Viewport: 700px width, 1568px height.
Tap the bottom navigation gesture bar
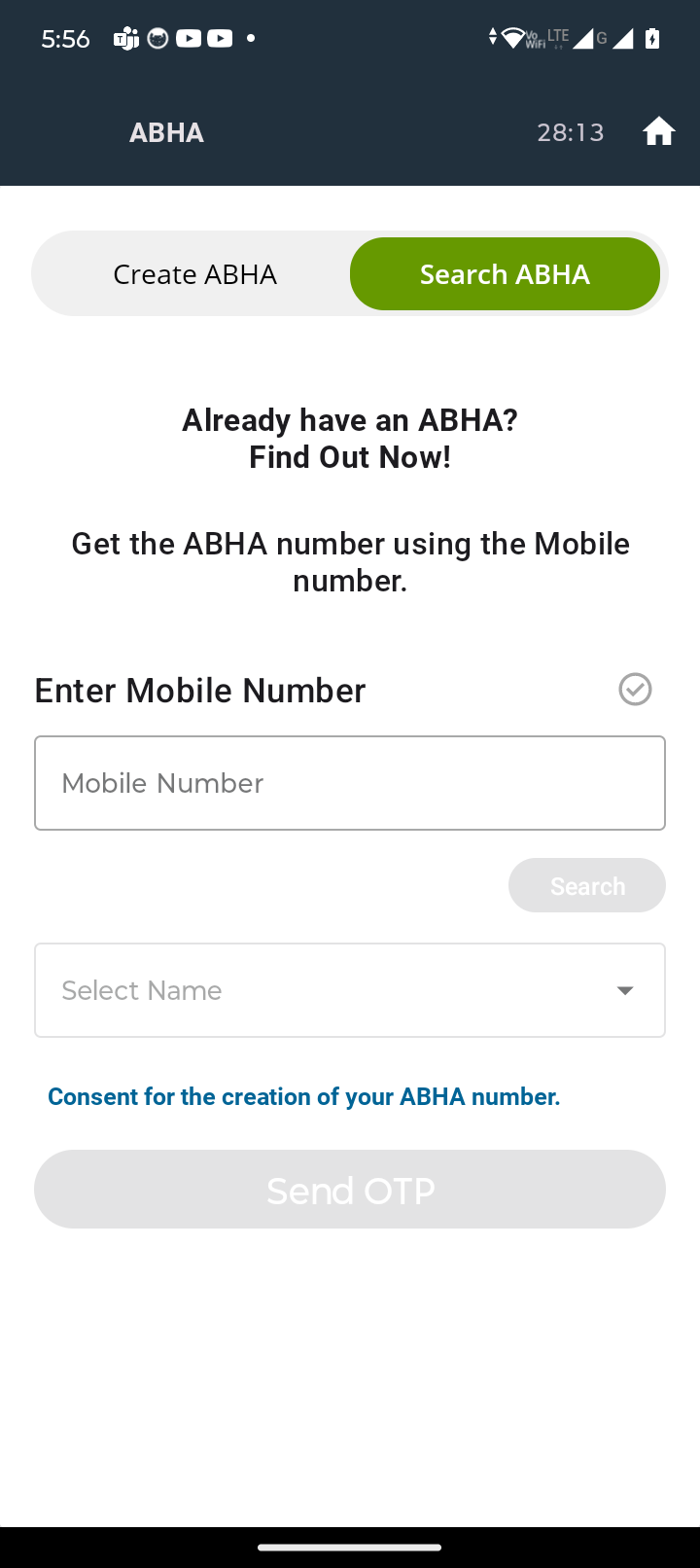(350, 1547)
